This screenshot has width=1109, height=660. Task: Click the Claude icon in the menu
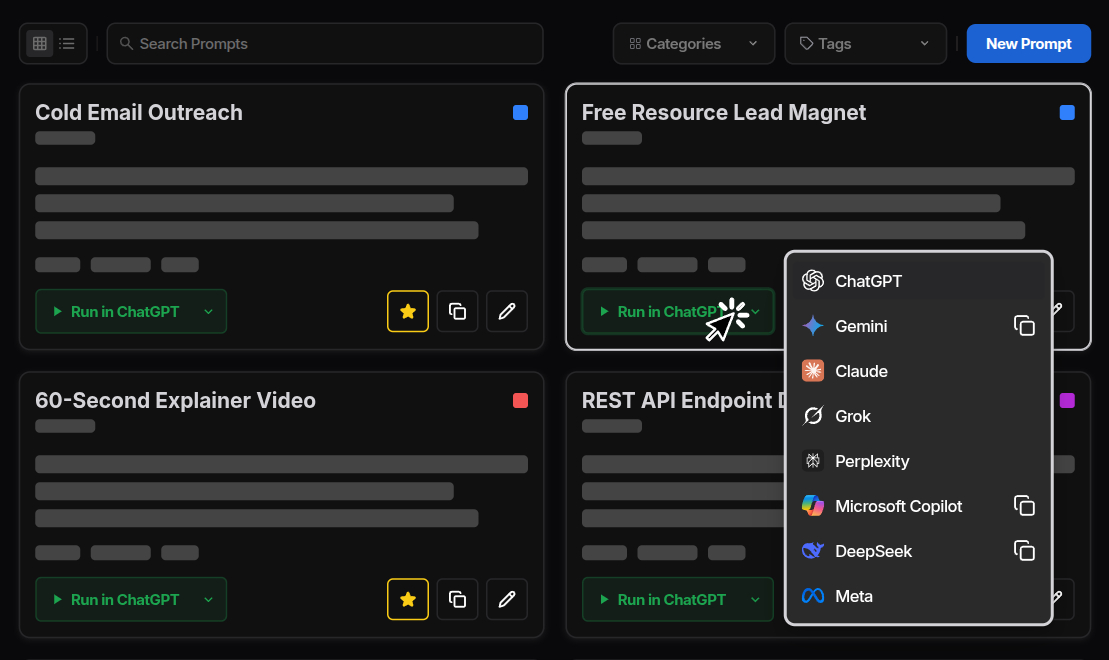[812, 371]
